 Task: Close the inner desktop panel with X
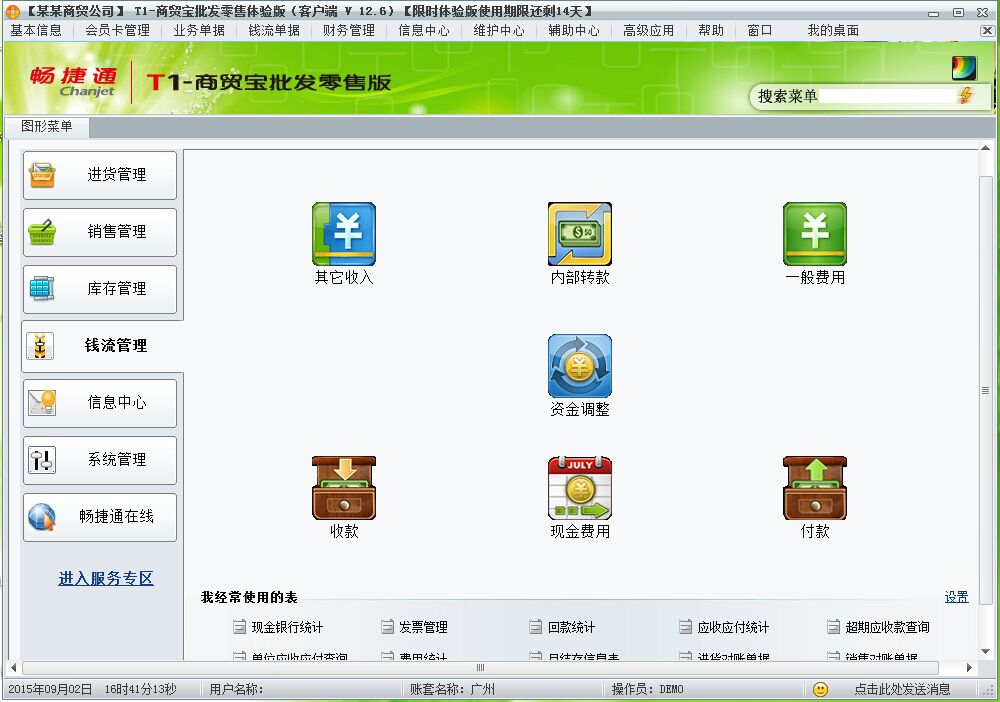pyautogui.click(x=986, y=30)
